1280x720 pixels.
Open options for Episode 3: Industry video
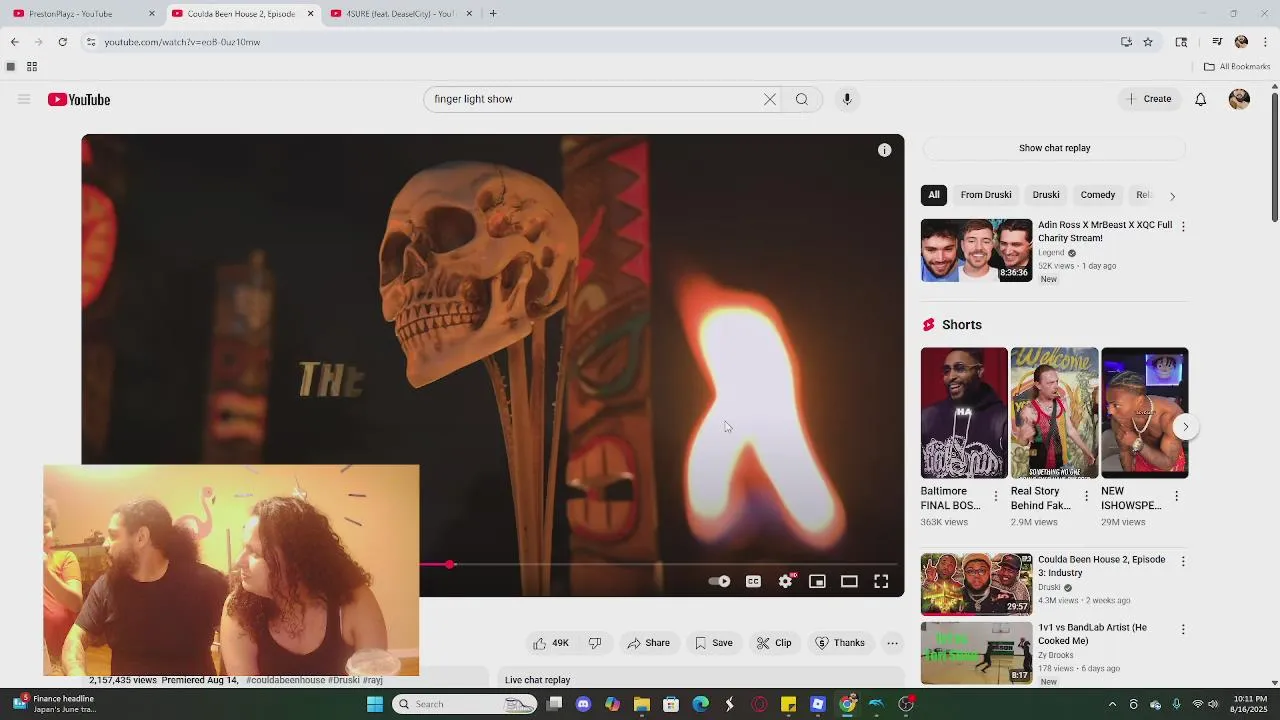tap(1183, 562)
